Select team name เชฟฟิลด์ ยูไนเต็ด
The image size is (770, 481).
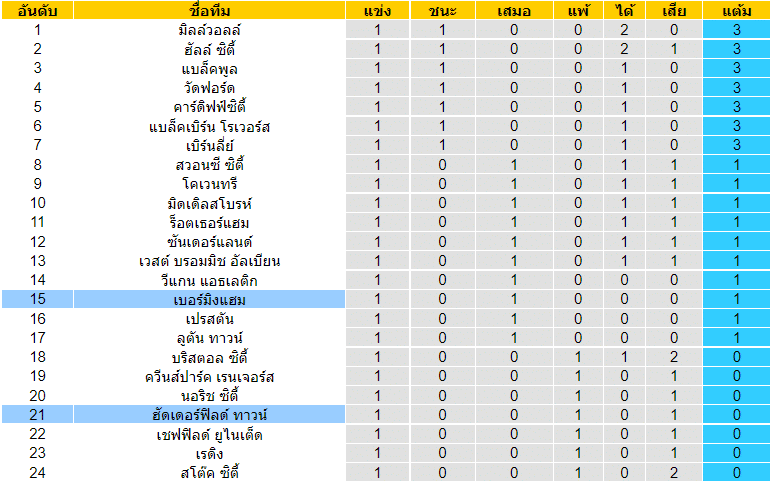(209, 434)
